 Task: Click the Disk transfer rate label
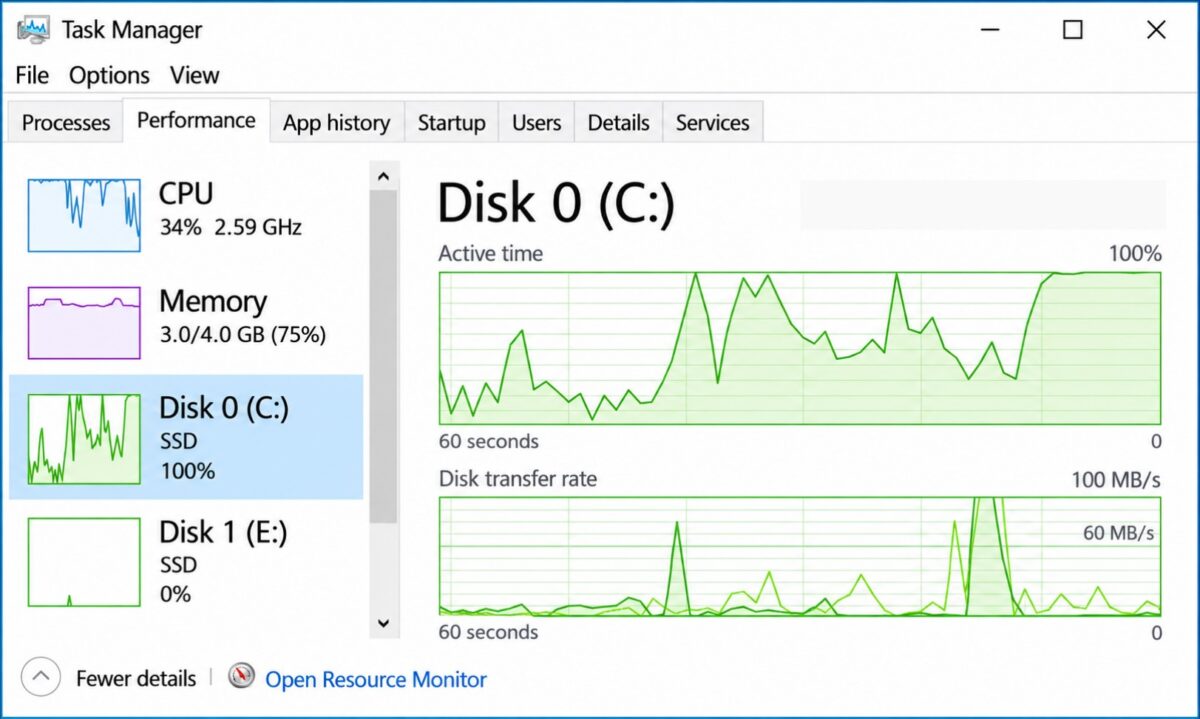coord(518,479)
